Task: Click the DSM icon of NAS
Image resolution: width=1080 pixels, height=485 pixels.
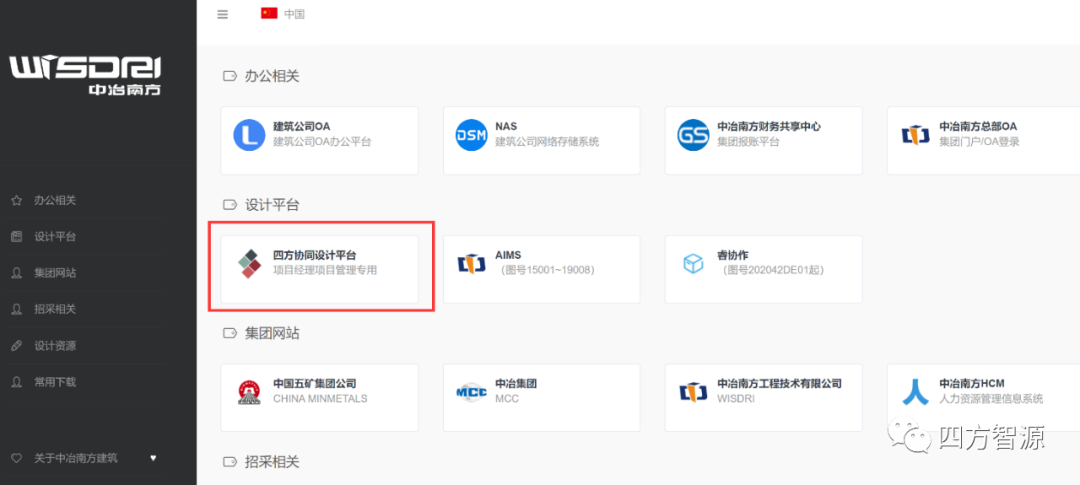Action: click(471, 135)
